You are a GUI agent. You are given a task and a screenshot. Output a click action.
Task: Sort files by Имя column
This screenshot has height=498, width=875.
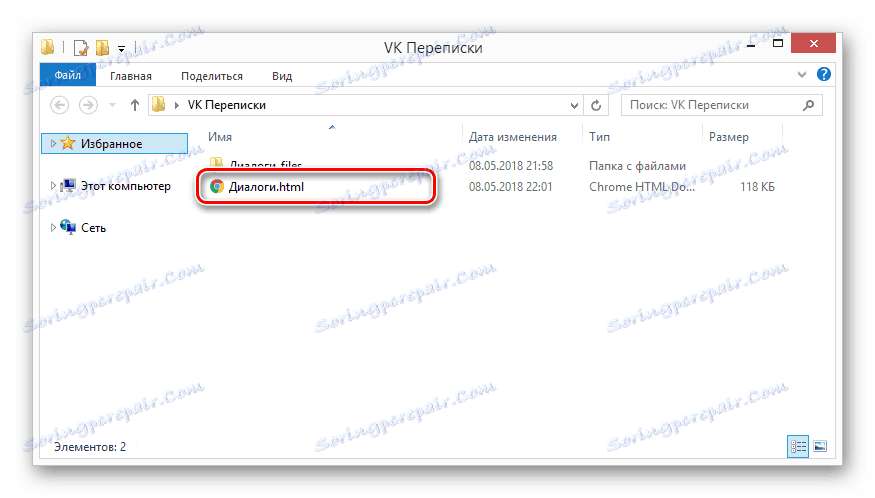point(220,137)
